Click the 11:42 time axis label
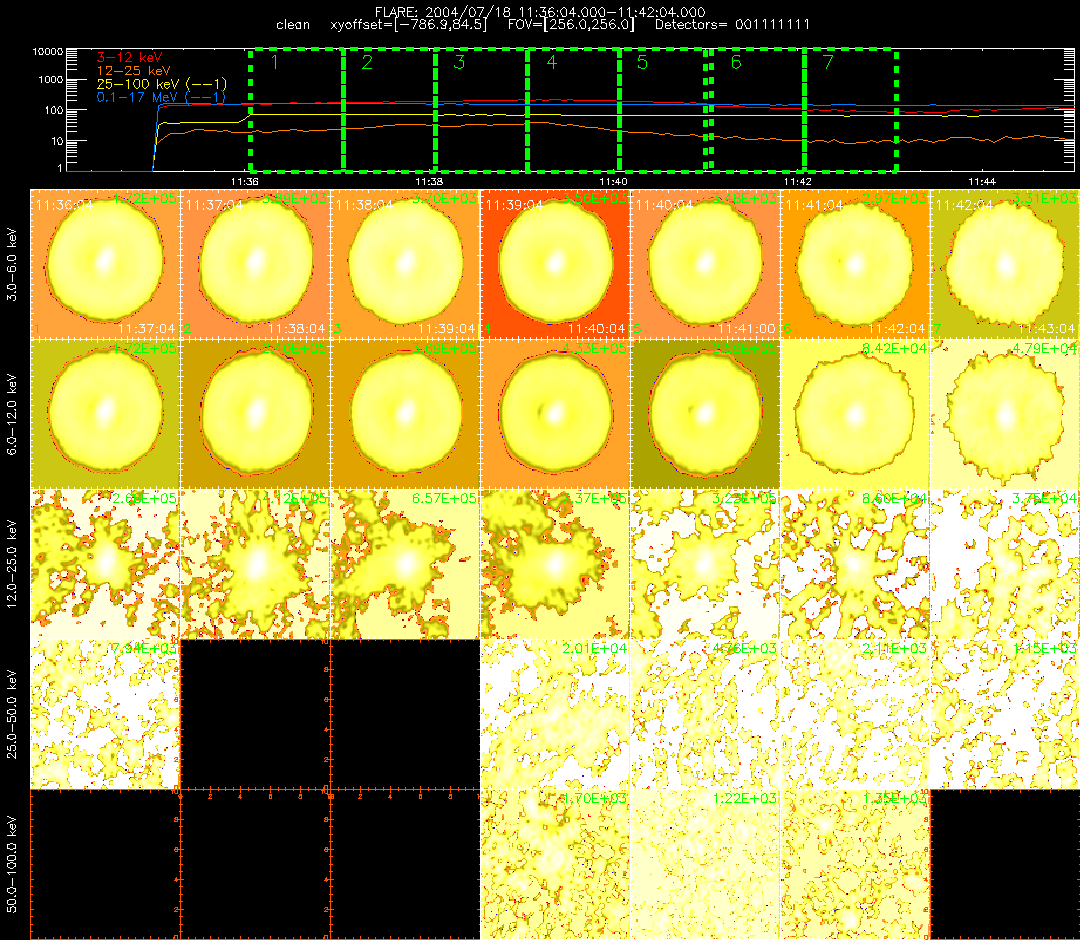 click(798, 182)
